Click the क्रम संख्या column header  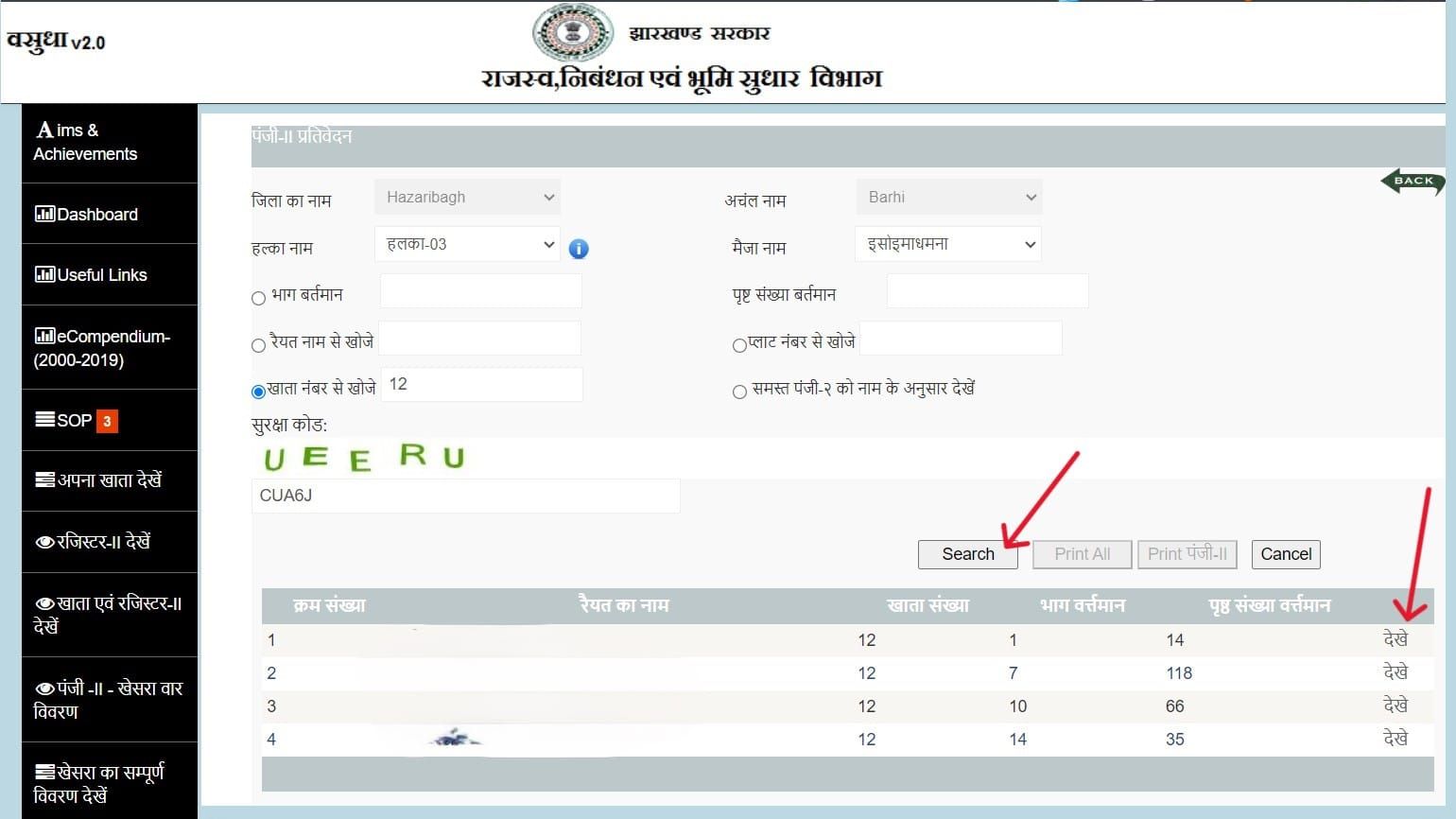[329, 605]
